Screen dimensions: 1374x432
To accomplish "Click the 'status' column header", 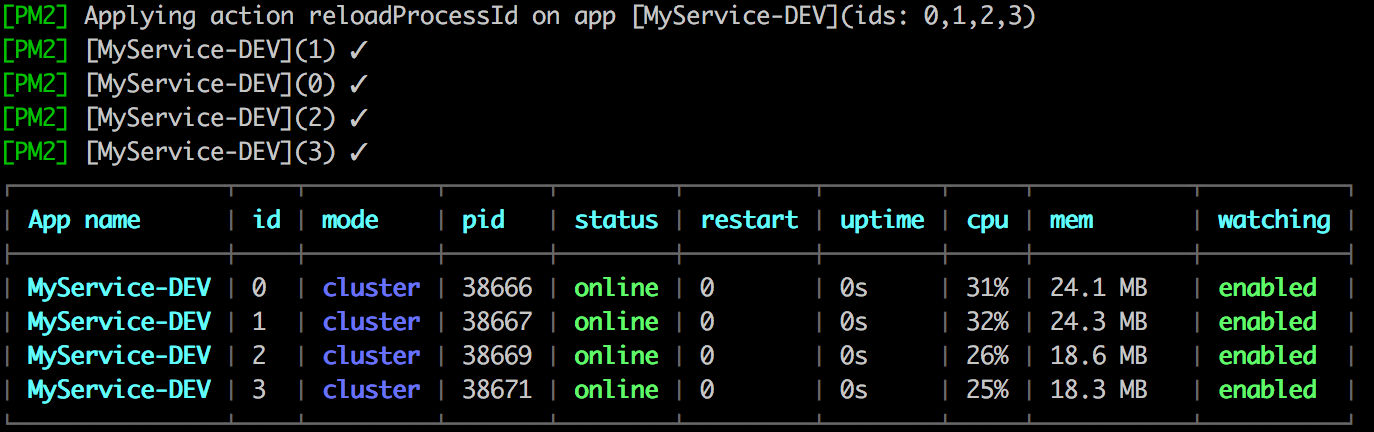I will (x=616, y=220).
